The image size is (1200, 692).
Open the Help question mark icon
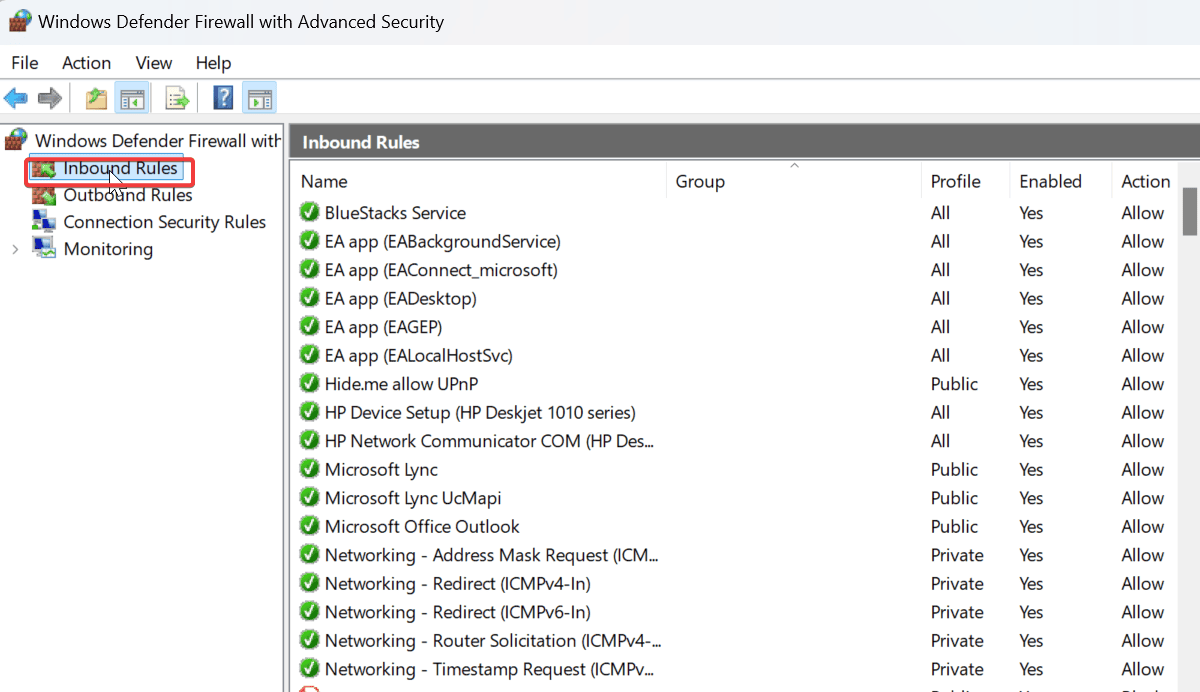pos(224,98)
